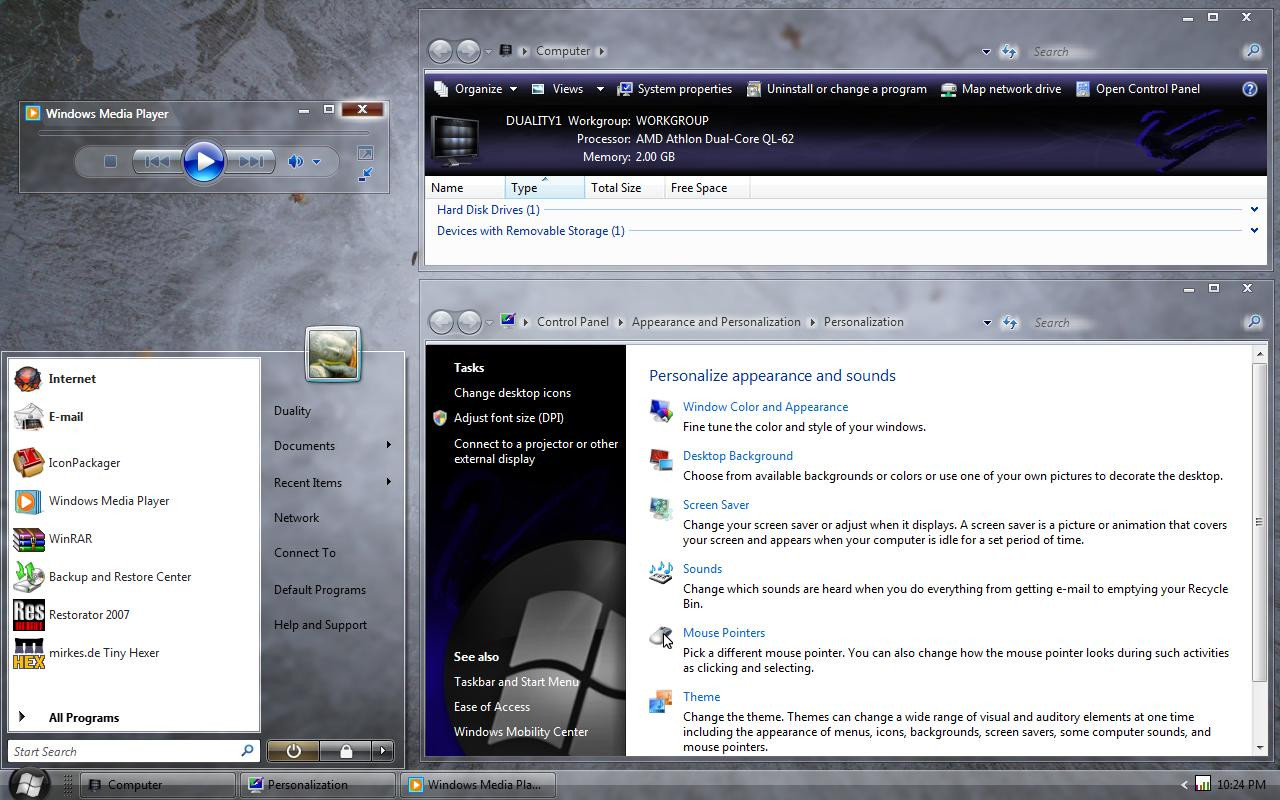Click the Start Search box

click(134, 751)
